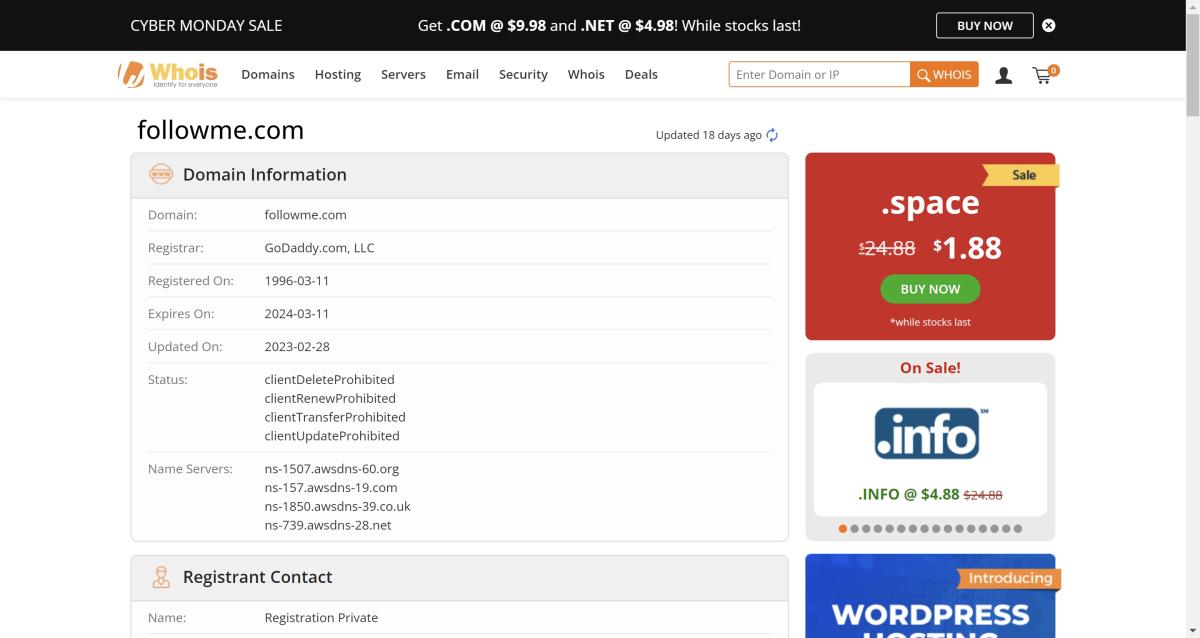Click the .info domain logo image

[930, 433]
